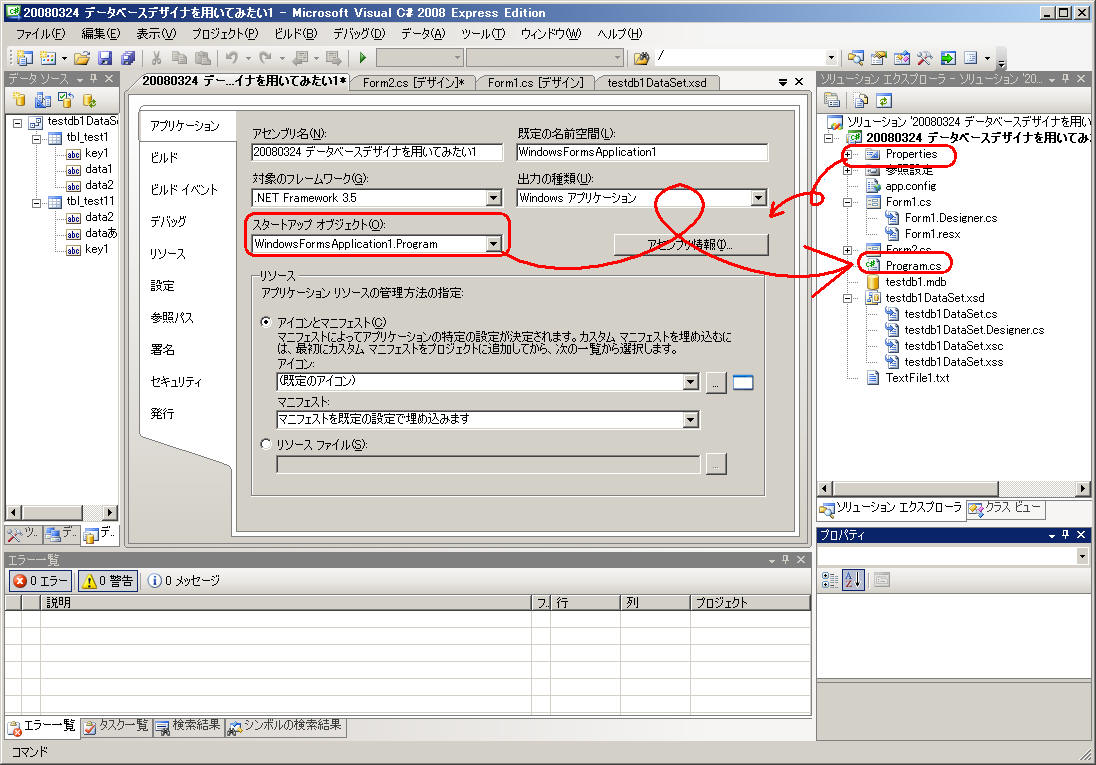Select the リソース ファイル radio button
The image size is (1096, 765).
[x=266, y=444]
